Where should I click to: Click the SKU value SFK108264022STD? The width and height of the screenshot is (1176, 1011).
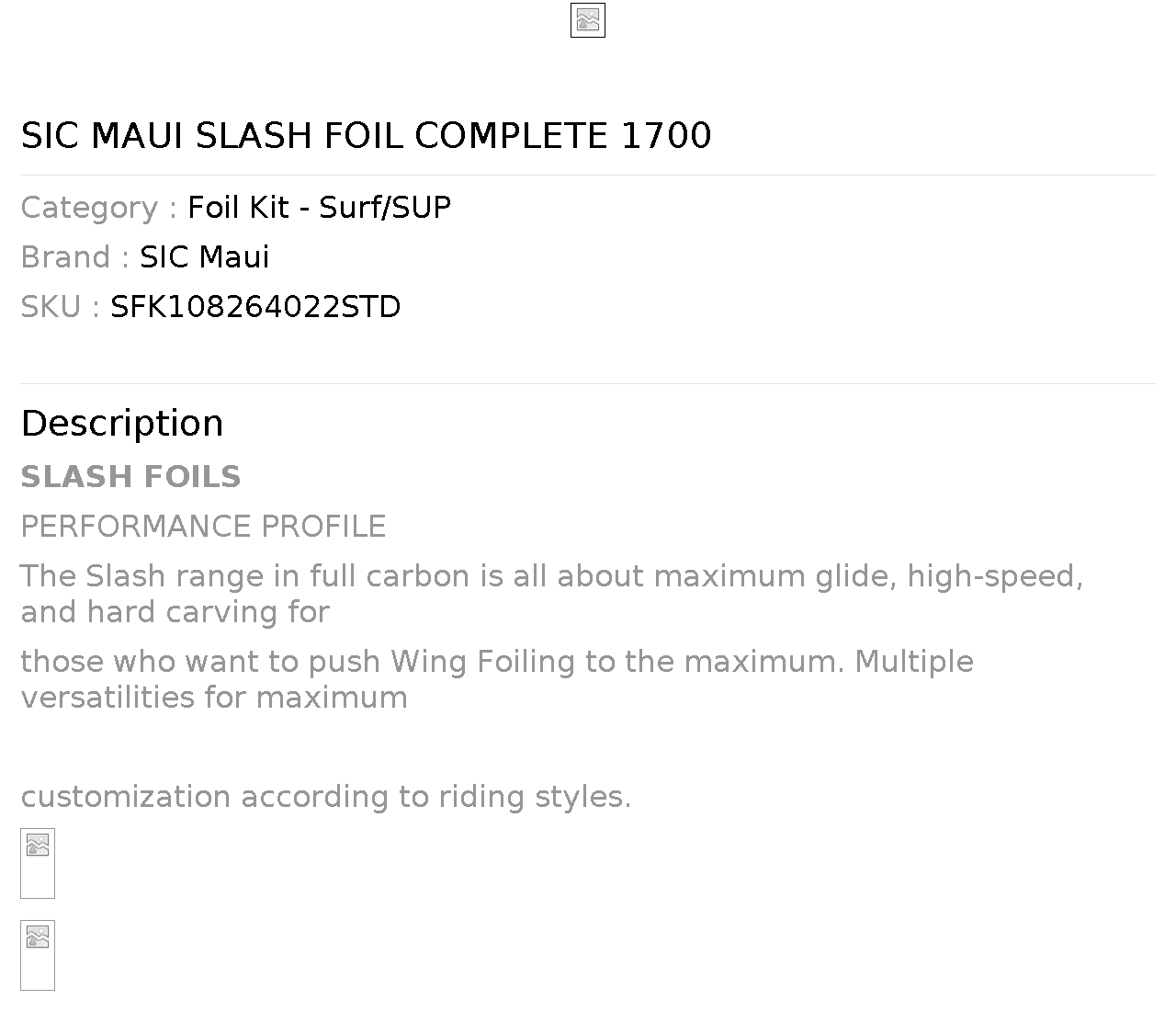[x=255, y=307]
